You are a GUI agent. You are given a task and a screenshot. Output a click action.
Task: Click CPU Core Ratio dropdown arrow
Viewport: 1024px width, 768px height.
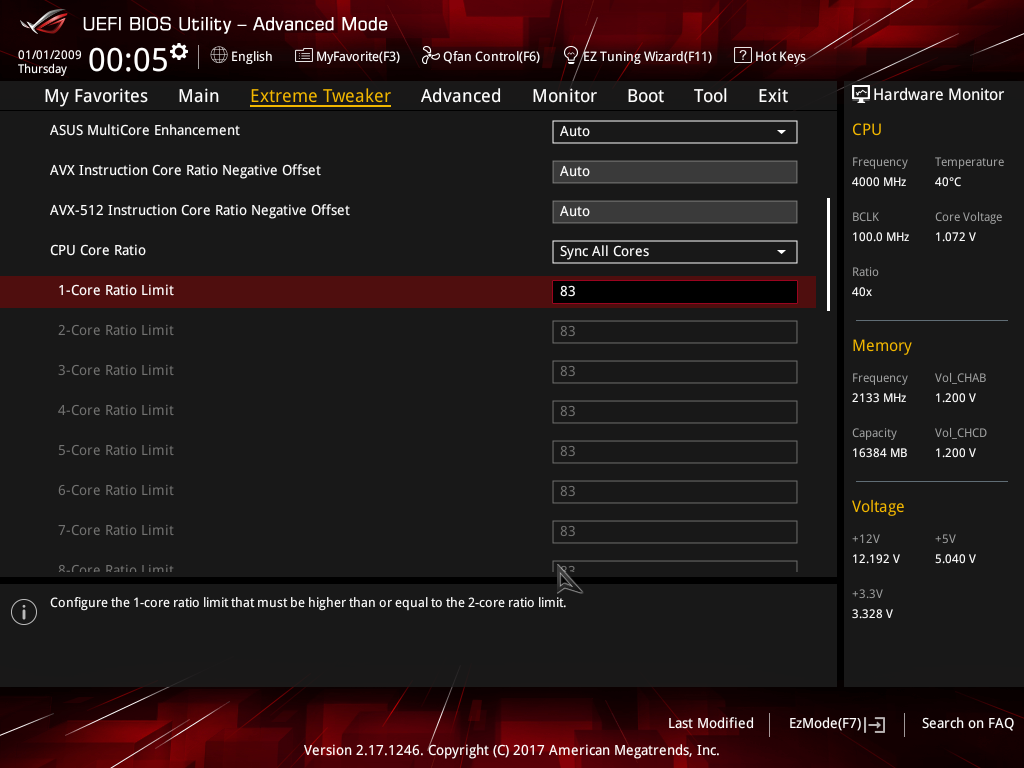point(781,252)
